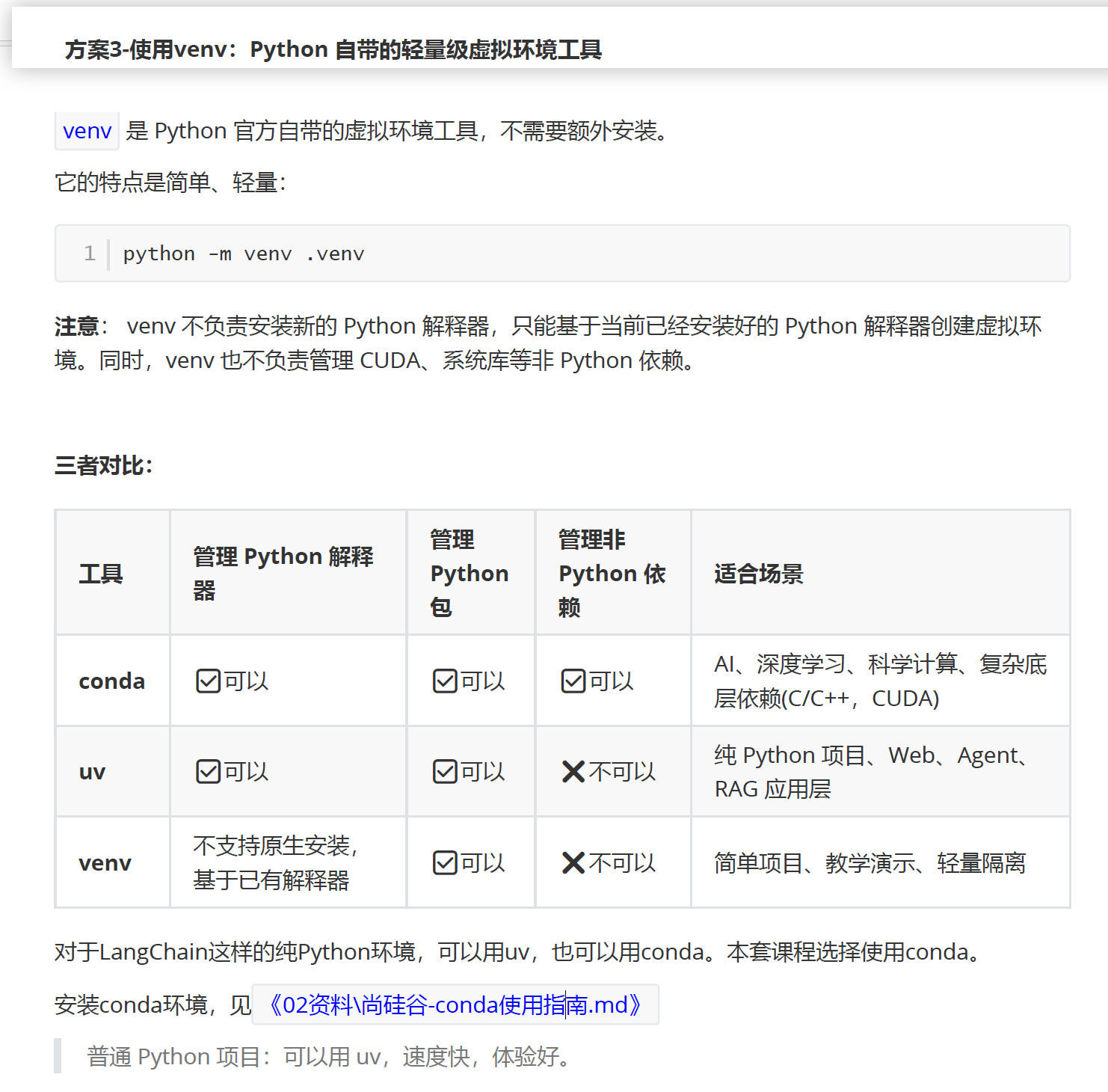1108x1092 pixels.
Task: Click conda's 管理 Python 包 checkmark icon
Action: (x=445, y=681)
